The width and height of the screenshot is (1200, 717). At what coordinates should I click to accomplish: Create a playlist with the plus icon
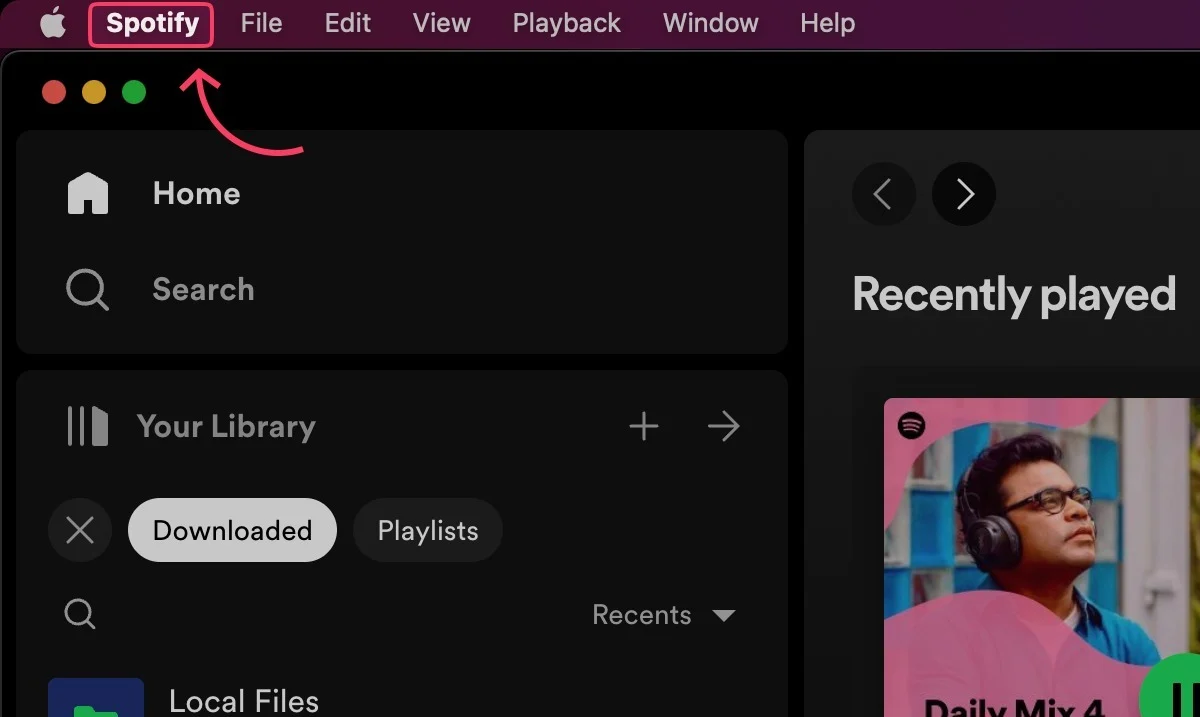[644, 427]
